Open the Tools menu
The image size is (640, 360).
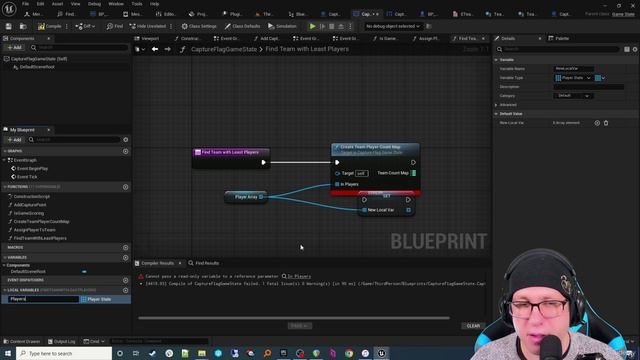(137, 4)
